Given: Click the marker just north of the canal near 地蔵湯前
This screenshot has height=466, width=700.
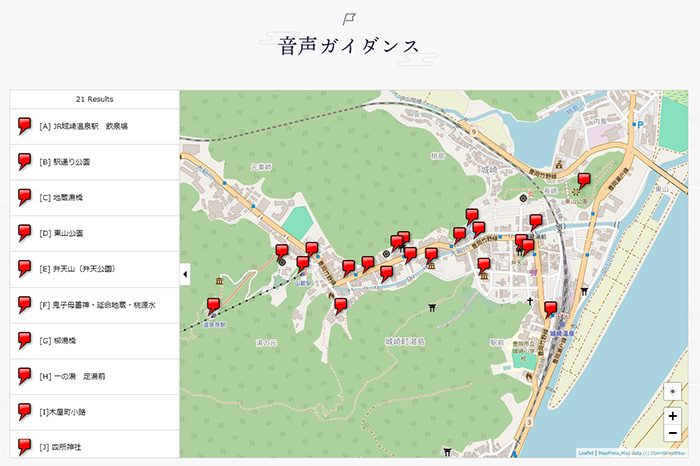Looking at the screenshot, I should click(536, 222).
